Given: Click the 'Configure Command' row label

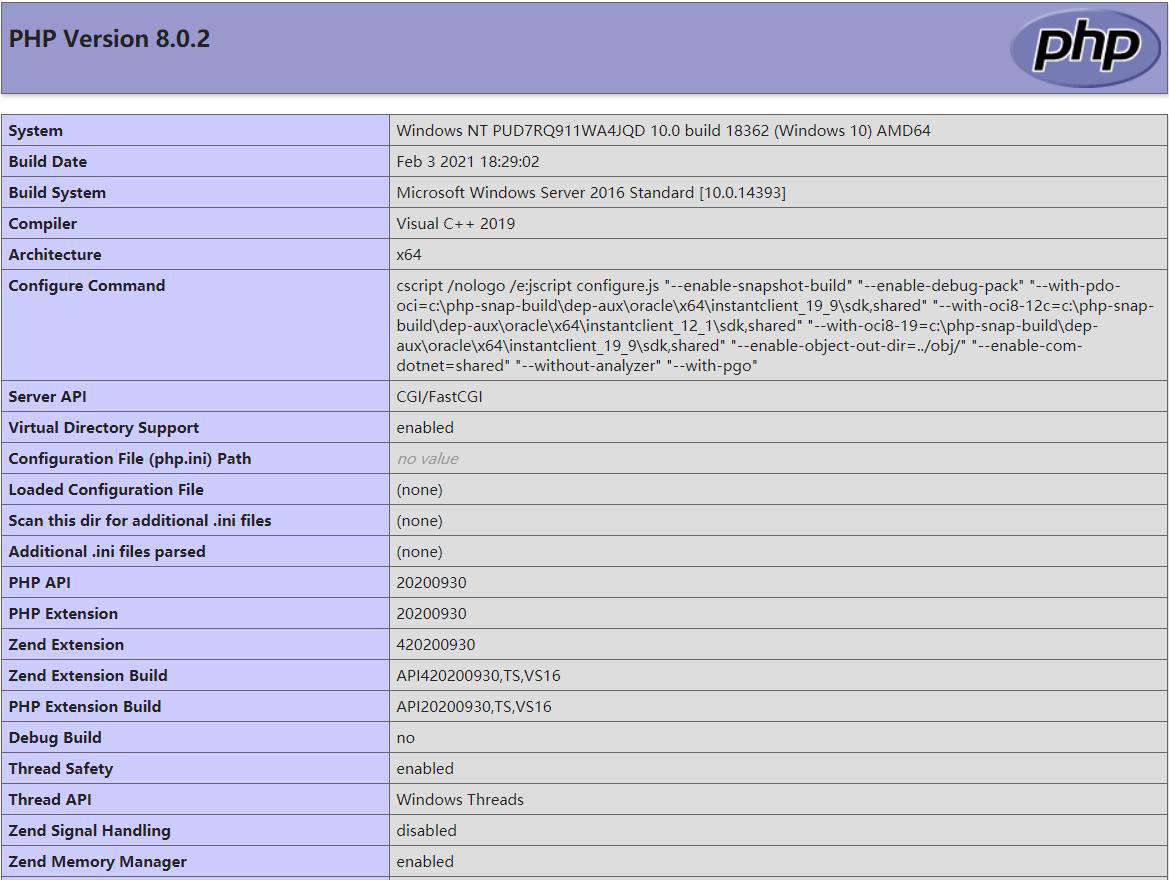Looking at the screenshot, I should (86, 286).
